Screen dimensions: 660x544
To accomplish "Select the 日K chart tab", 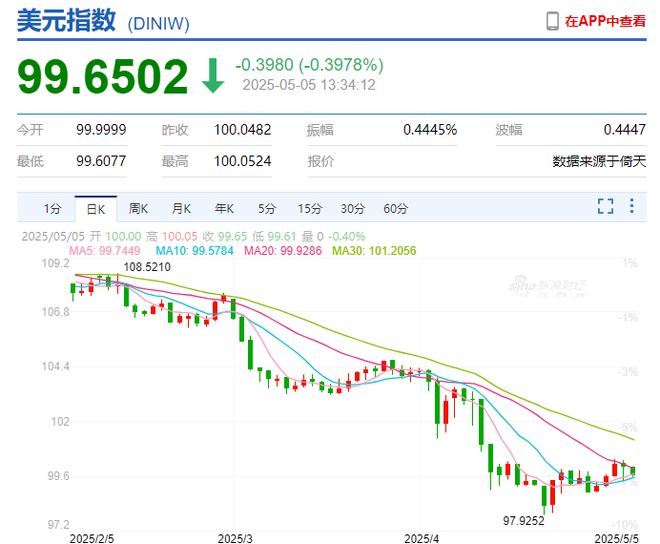I will 96,209.
